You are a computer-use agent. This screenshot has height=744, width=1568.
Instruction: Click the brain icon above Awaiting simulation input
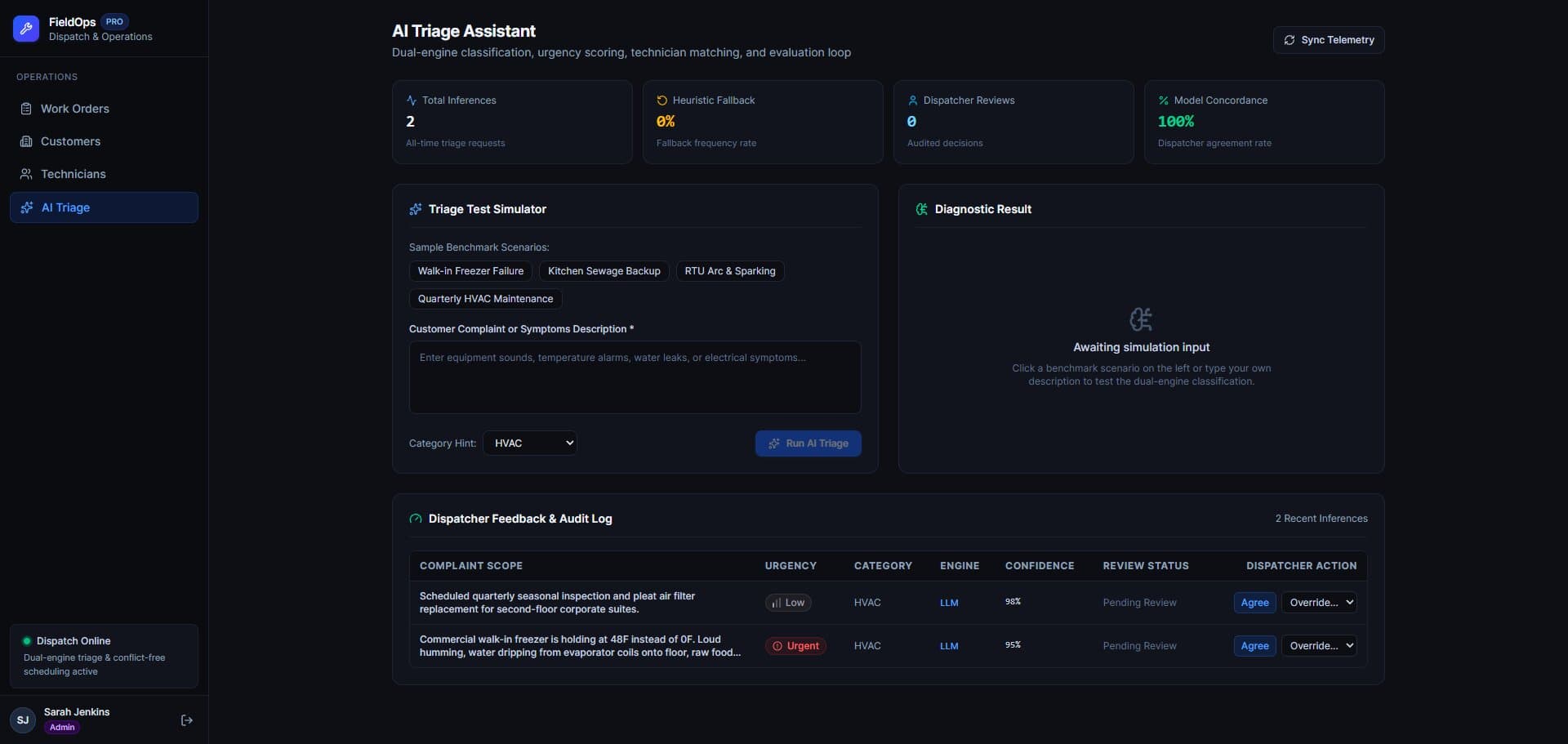(1141, 319)
